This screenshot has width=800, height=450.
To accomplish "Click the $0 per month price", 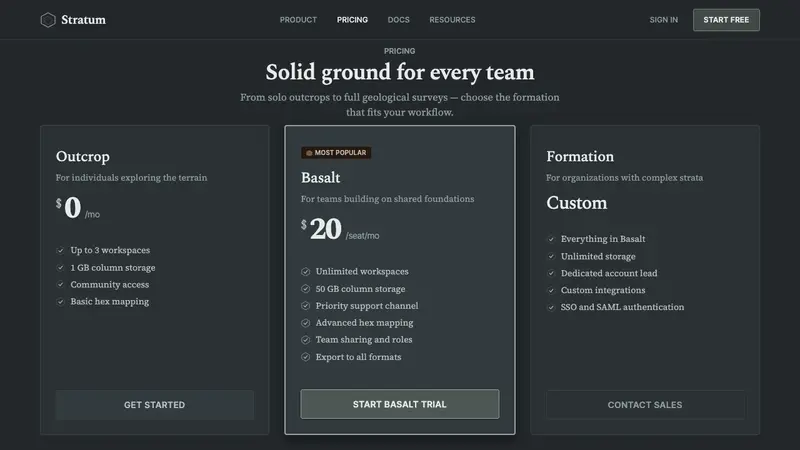I will 78,208.
